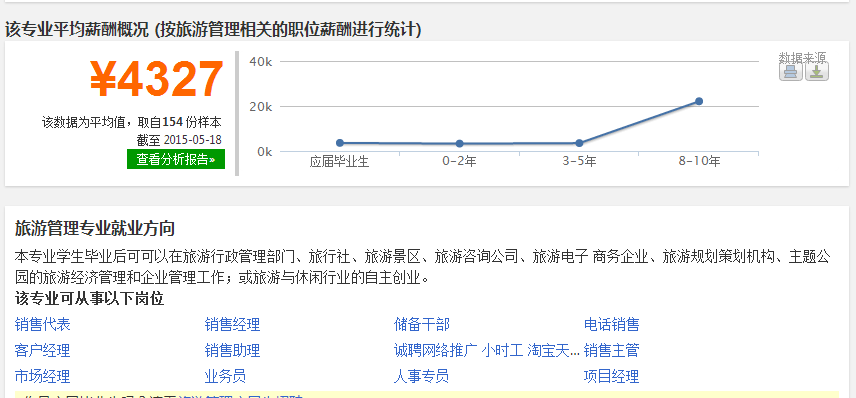Click the 该专业可从事以下岗位 subheading
Image resolution: width=856 pixels, height=398 pixels.
90,299
